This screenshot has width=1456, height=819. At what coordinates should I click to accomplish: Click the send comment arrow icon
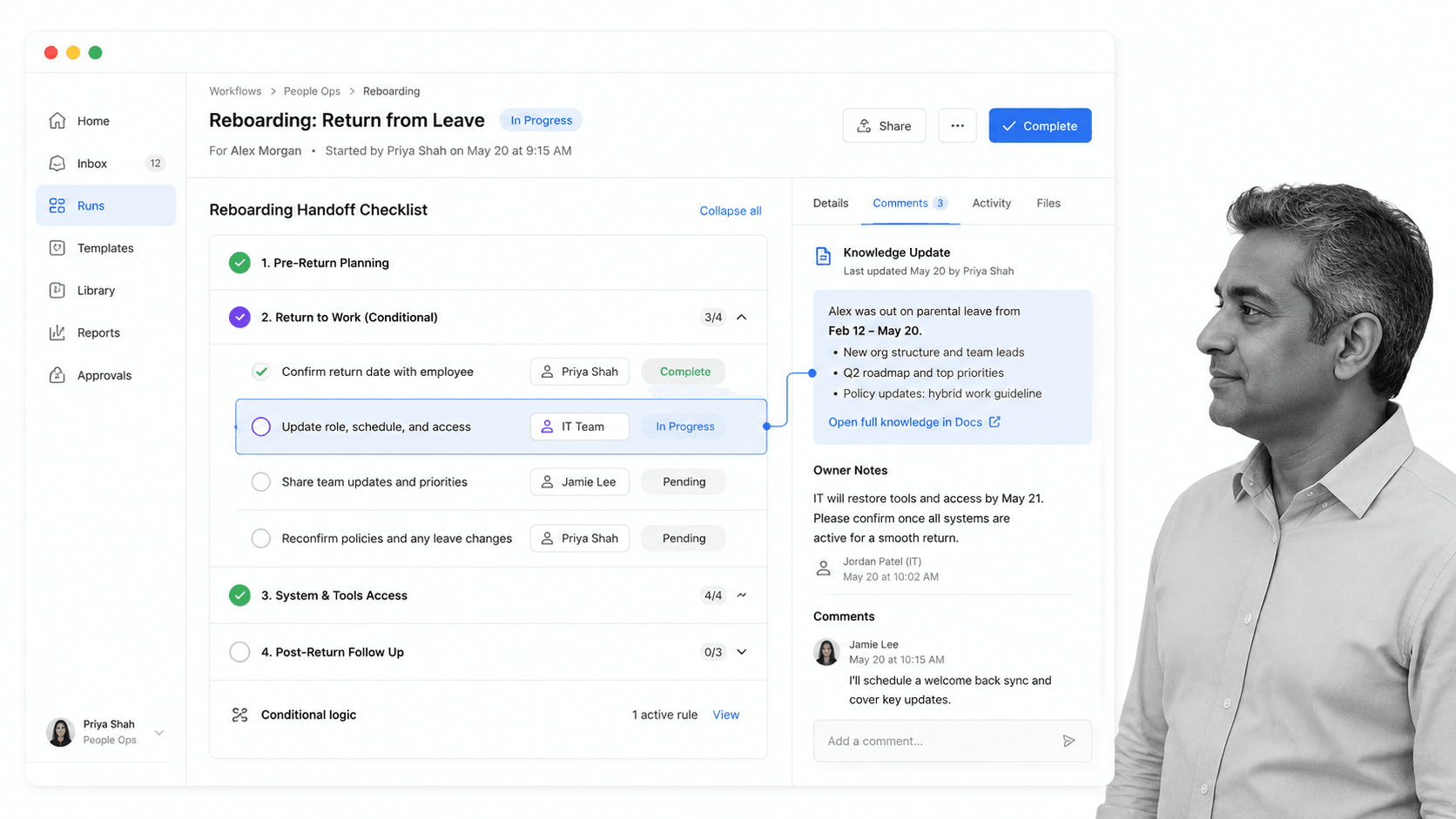[1068, 741]
